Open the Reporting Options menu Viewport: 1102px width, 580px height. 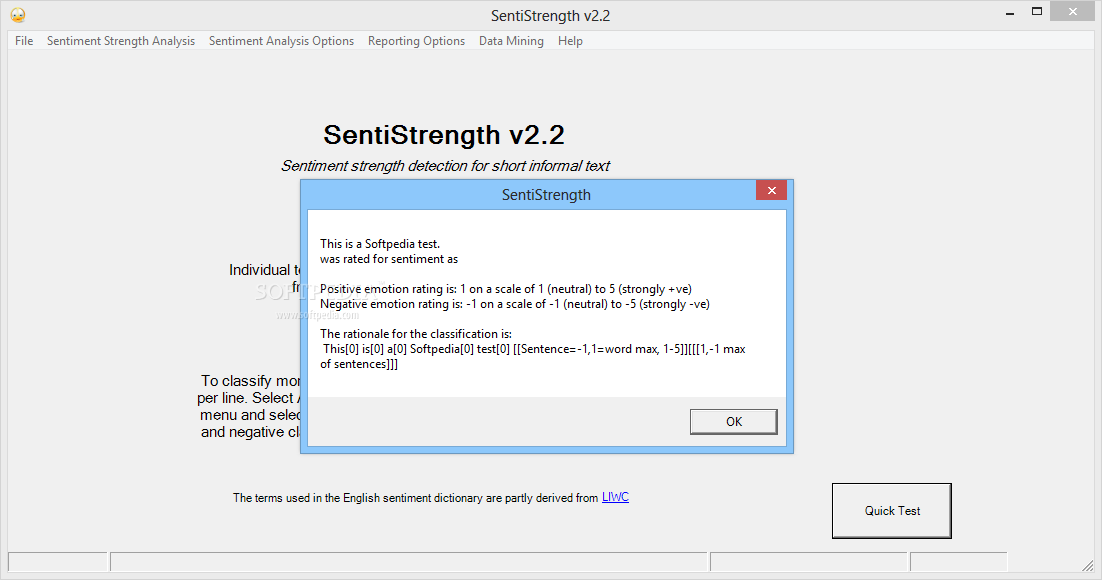pos(416,41)
